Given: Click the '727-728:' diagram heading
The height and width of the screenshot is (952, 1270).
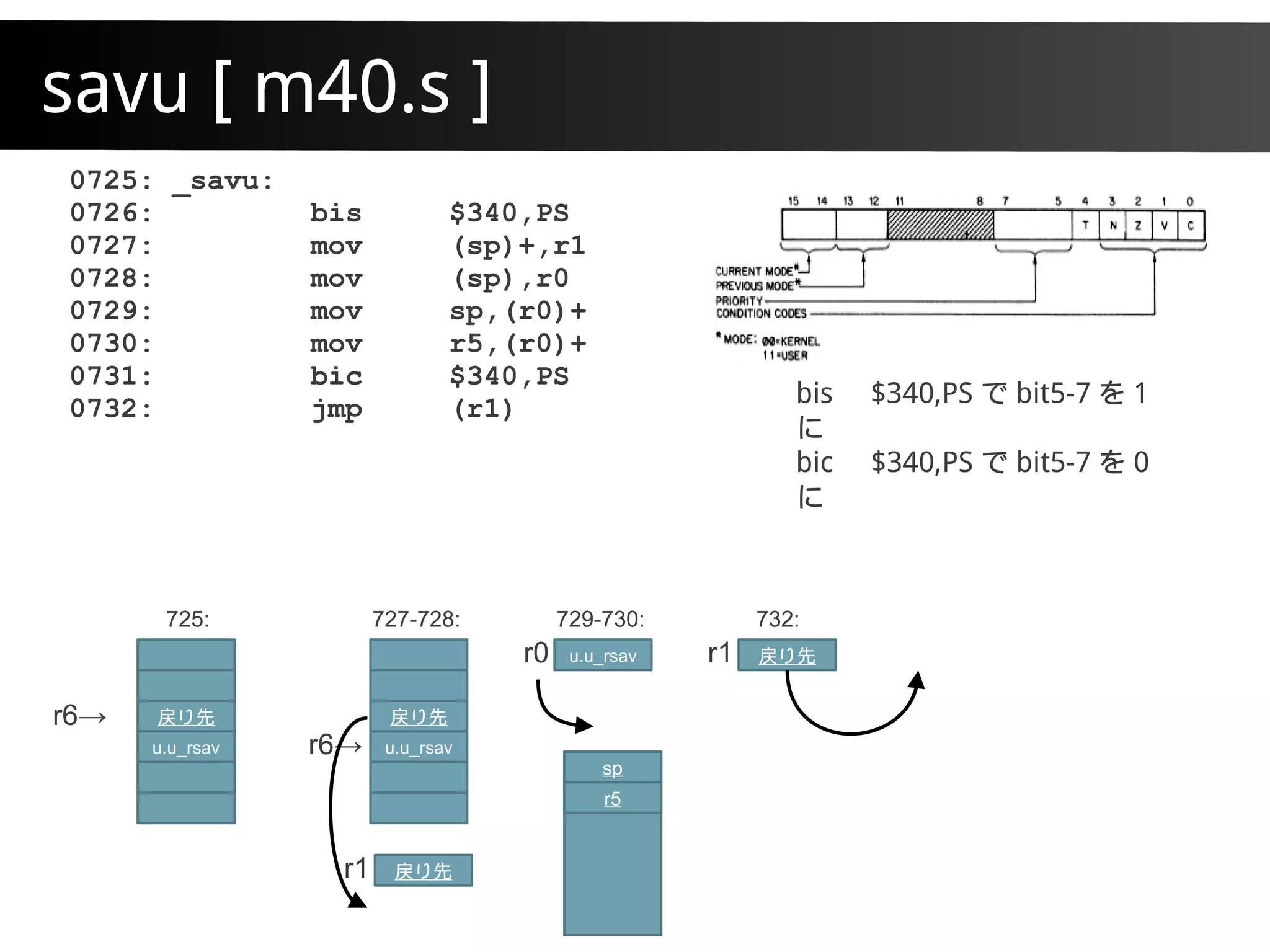Looking at the screenshot, I should click(416, 619).
